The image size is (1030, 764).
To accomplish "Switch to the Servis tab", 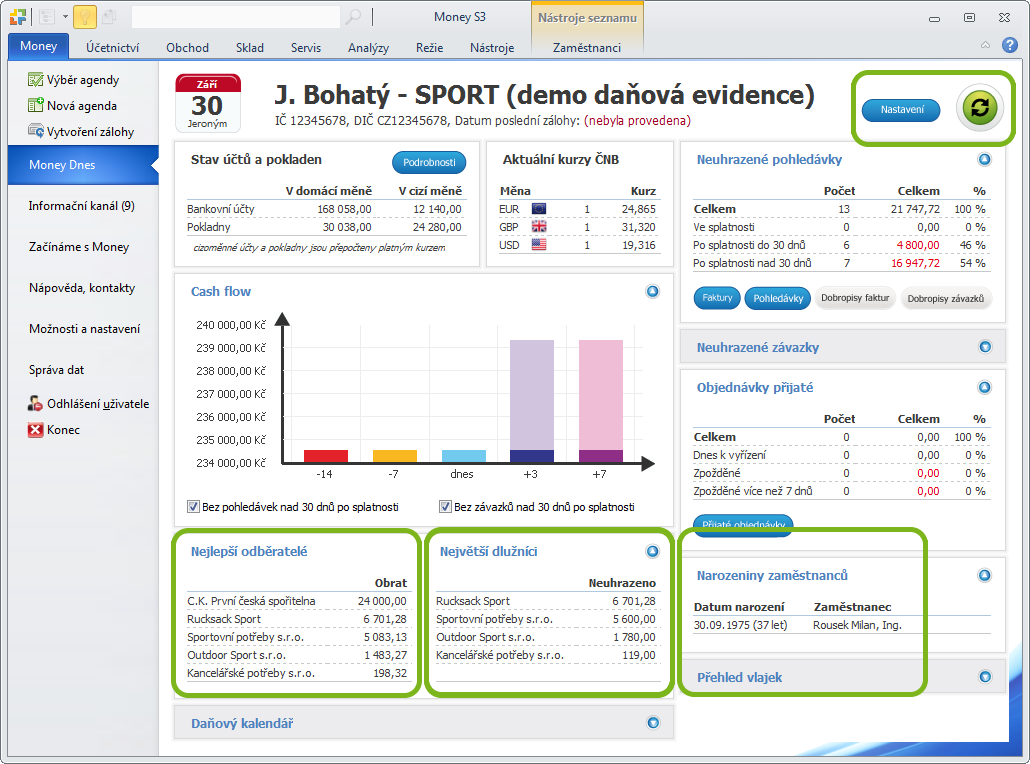I will pos(306,47).
